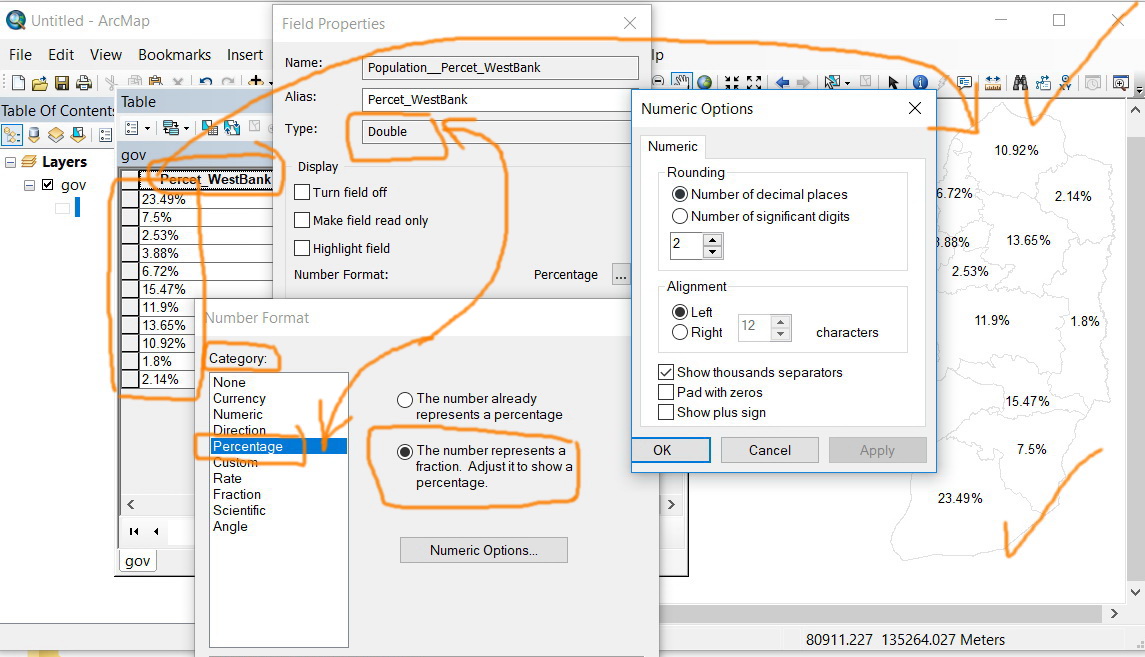Open the Table Options dropdown arrow
Image resolution: width=1145 pixels, height=657 pixels.
pos(148,128)
